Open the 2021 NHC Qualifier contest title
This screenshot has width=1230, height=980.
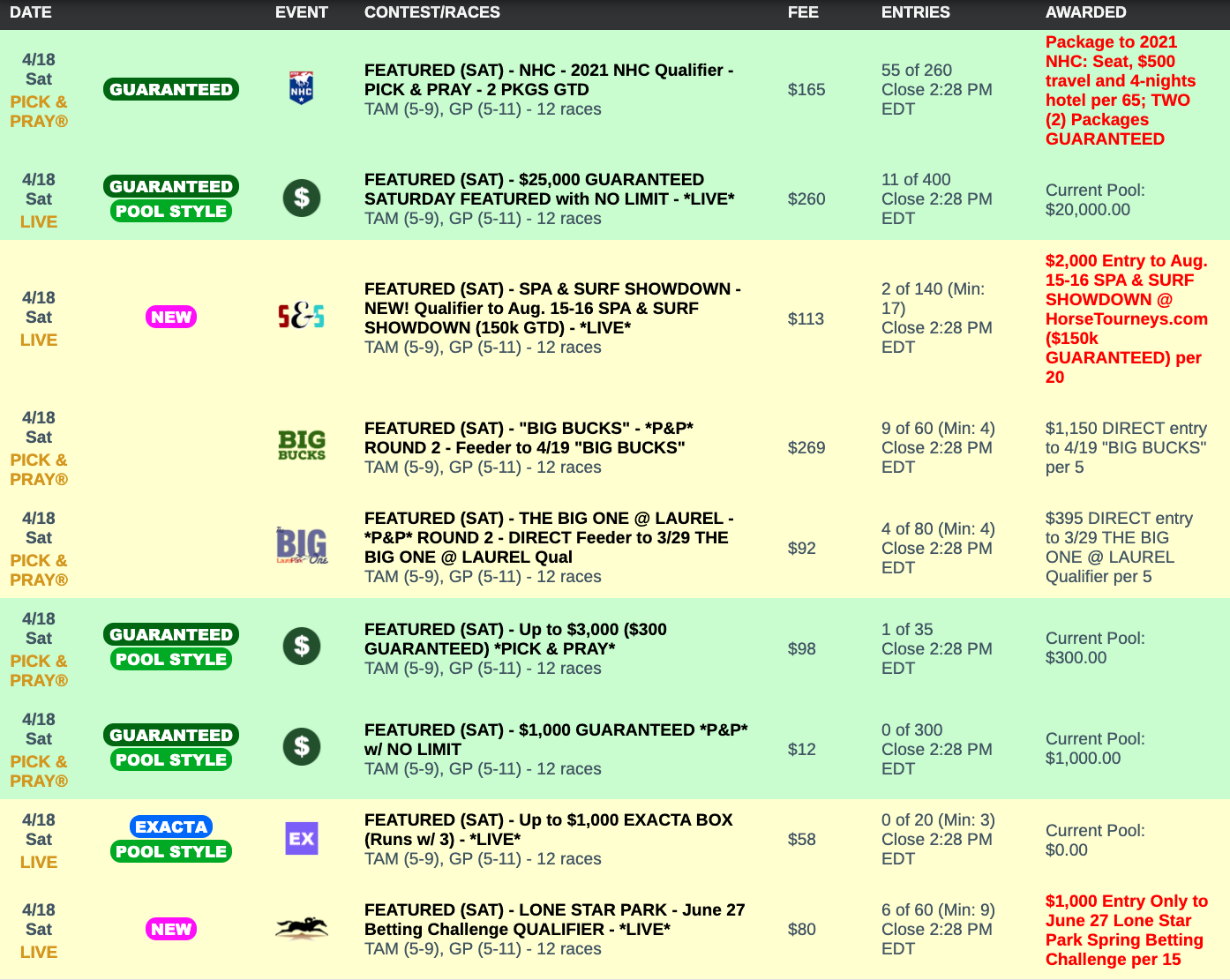(x=548, y=79)
